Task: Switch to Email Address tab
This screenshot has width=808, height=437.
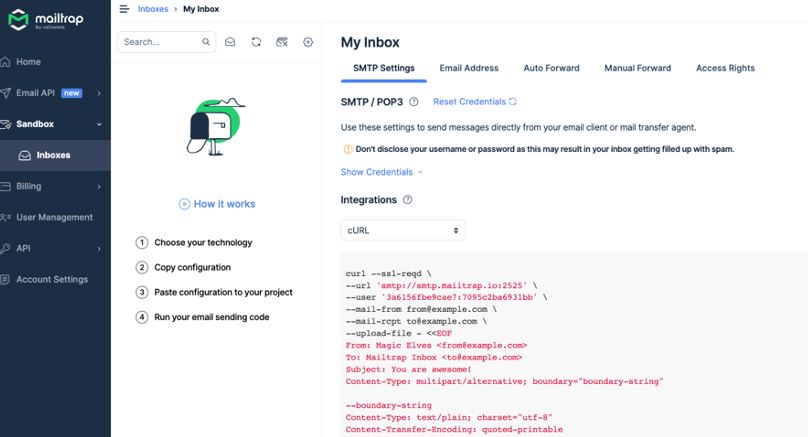Action: (x=469, y=68)
